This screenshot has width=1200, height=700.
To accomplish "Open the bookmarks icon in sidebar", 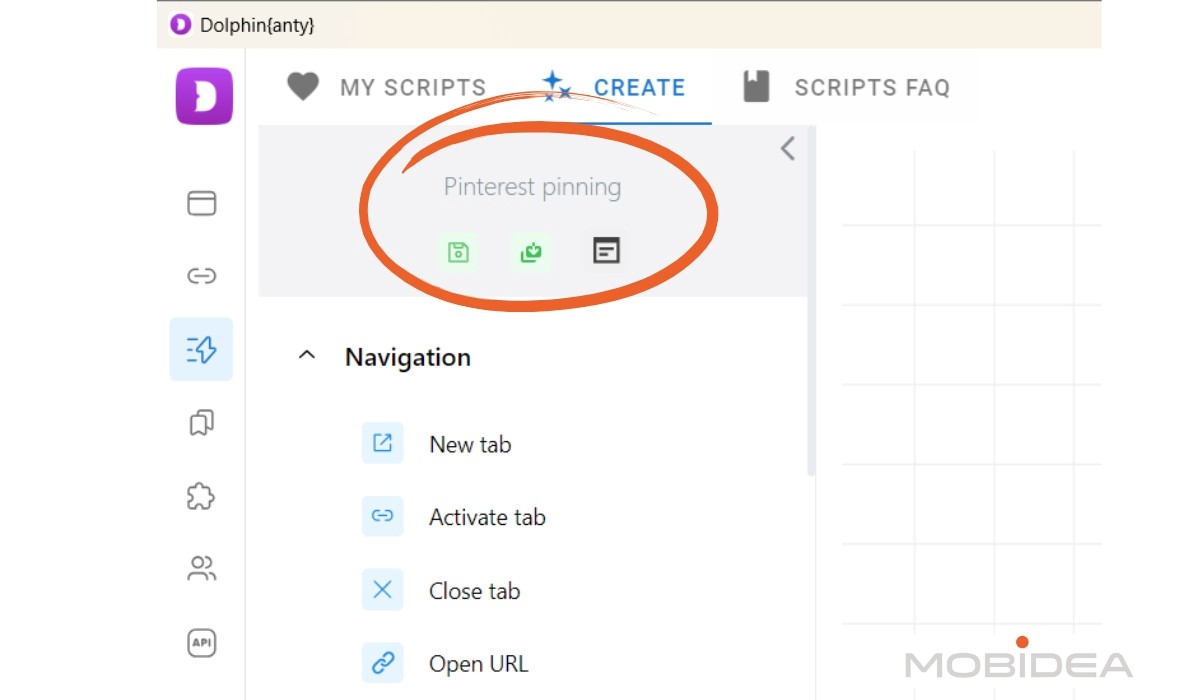I will (202, 423).
